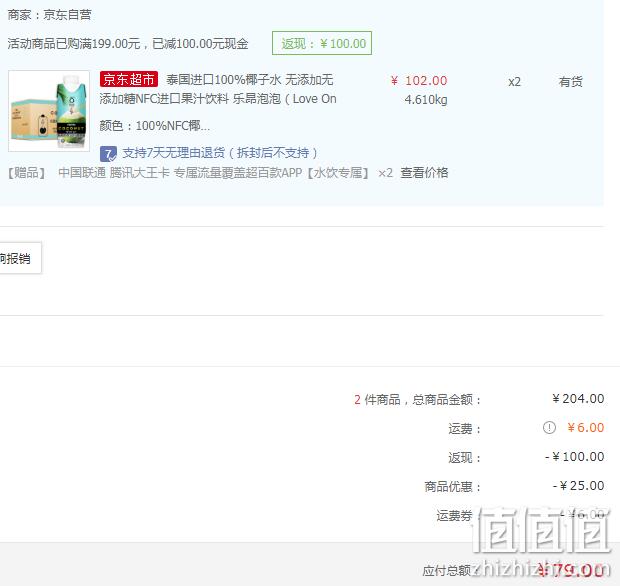Click the 报销 button
The height and width of the screenshot is (586, 620).
[21, 258]
